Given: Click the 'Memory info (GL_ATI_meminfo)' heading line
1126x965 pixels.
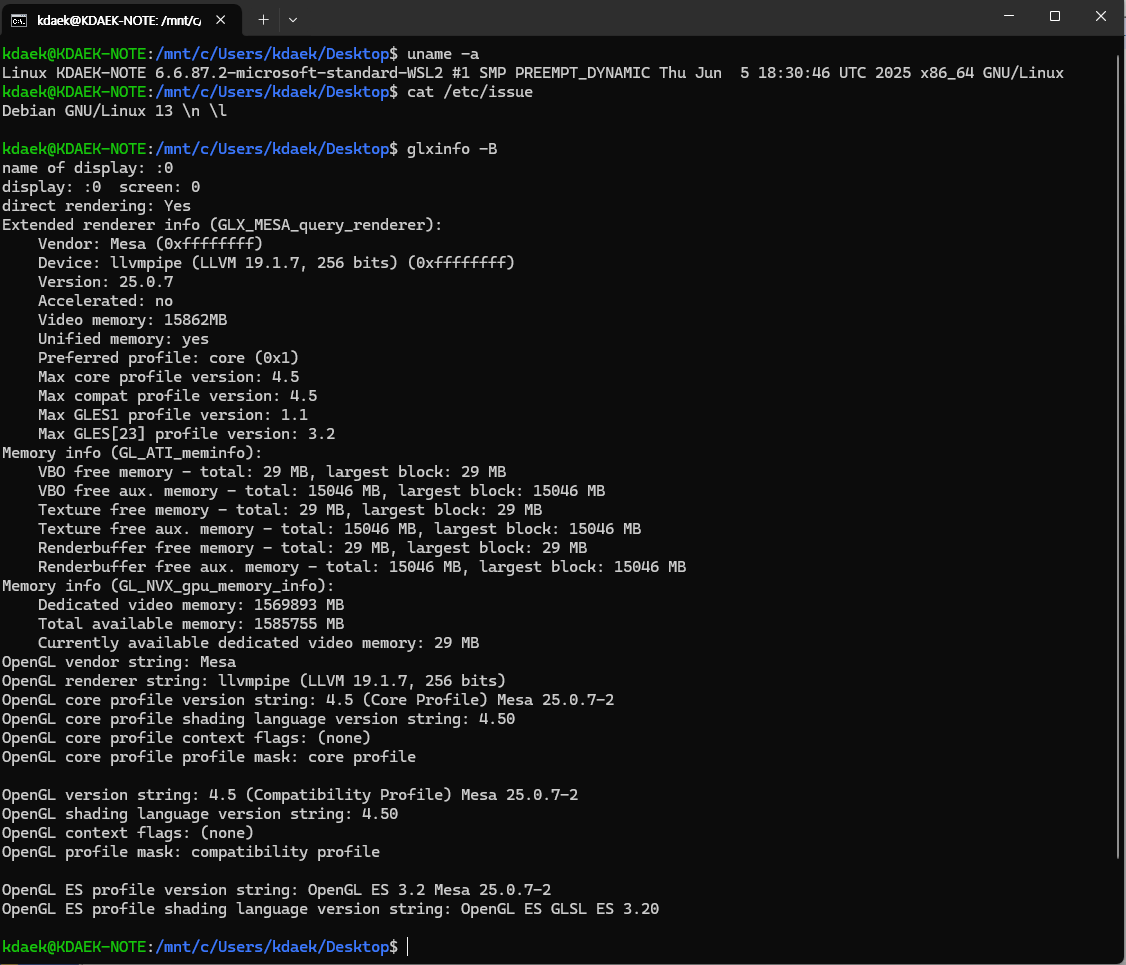Looking at the screenshot, I should coord(133,453).
